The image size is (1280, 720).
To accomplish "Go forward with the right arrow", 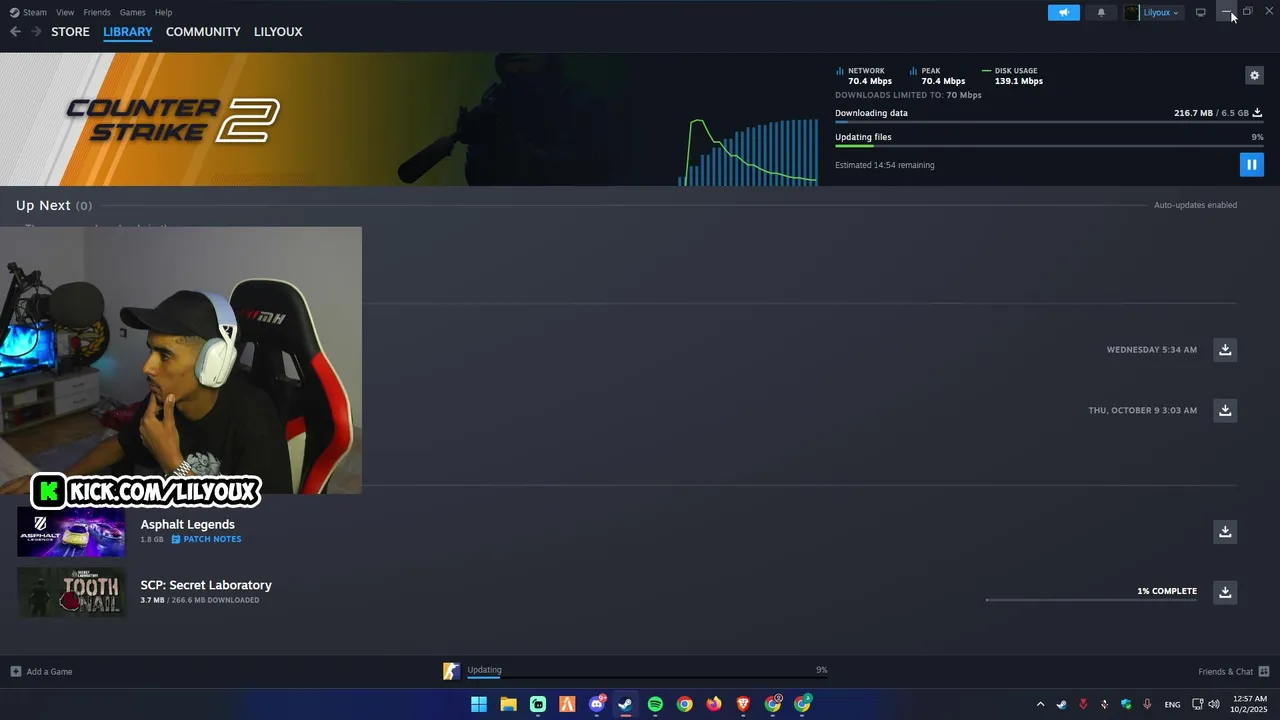I will point(36,32).
